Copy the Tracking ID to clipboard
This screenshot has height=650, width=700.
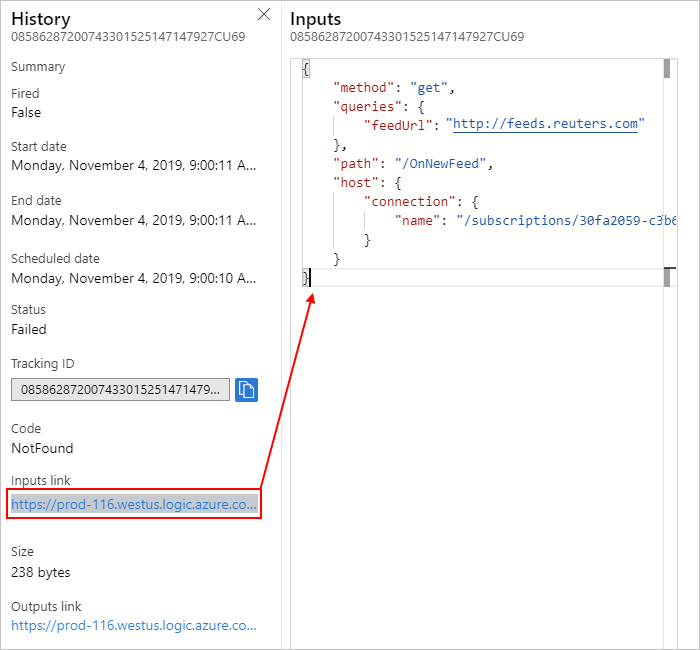tap(246, 389)
